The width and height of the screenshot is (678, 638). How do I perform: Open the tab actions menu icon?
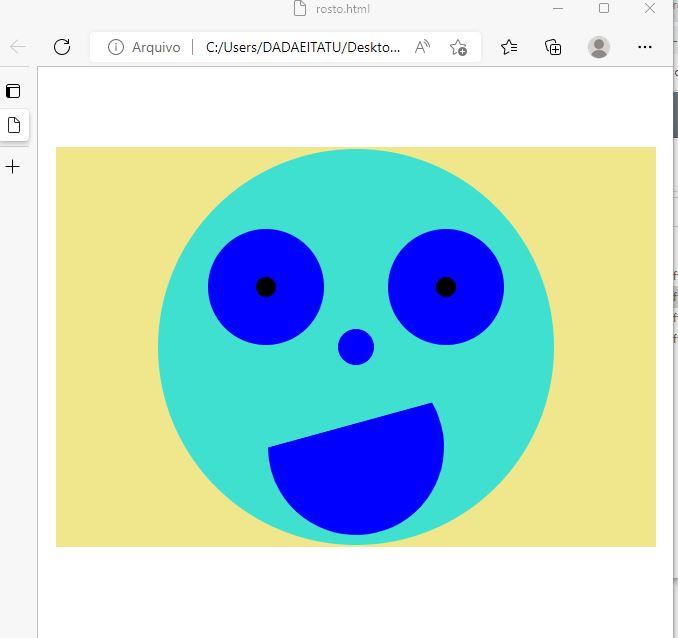[x=13, y=91]
